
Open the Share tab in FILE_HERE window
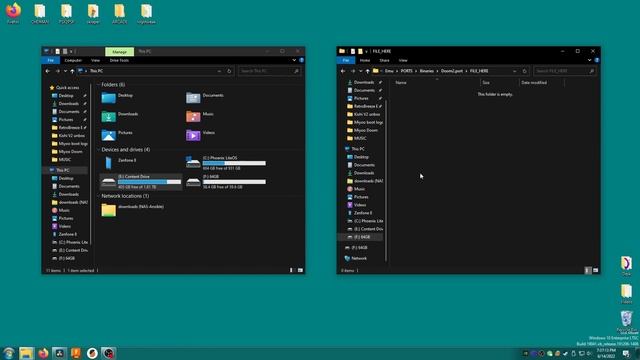pyautogui.click(x=384, y=60)
